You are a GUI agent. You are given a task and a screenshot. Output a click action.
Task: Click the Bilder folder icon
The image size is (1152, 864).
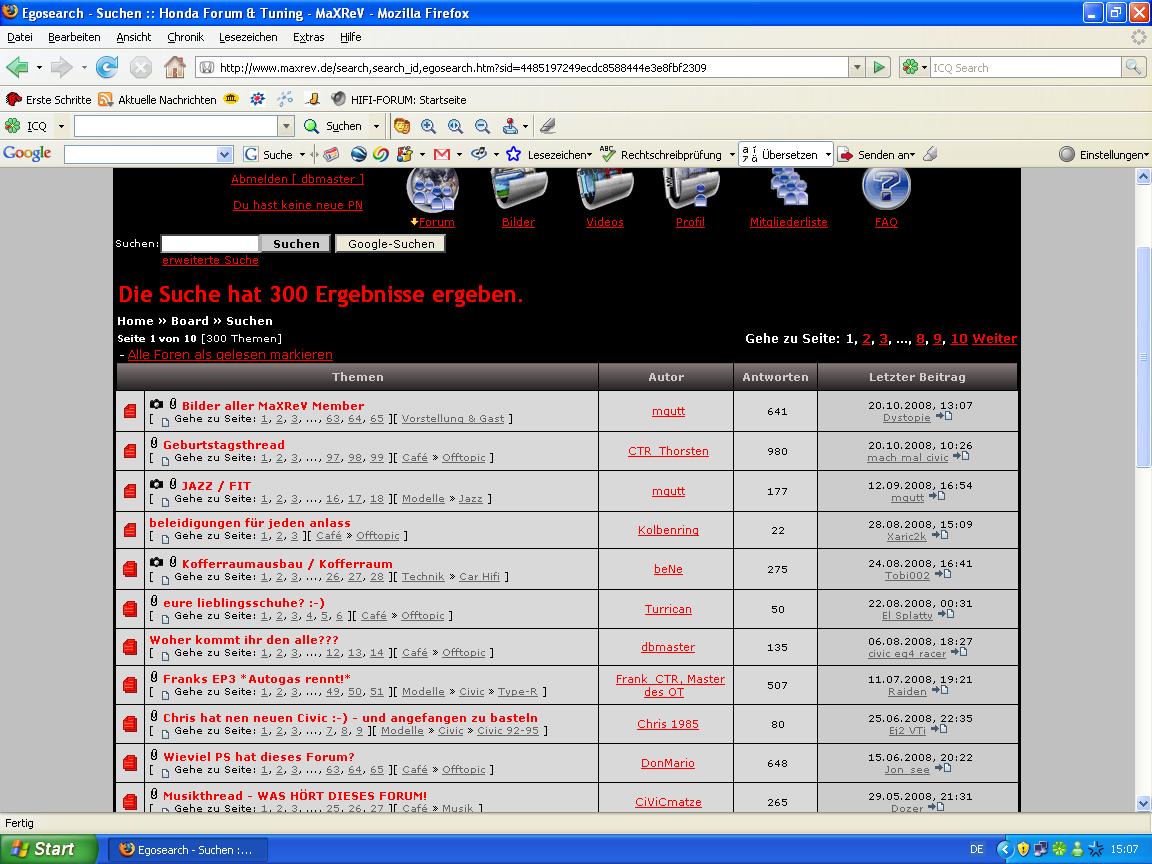(519, 190)
